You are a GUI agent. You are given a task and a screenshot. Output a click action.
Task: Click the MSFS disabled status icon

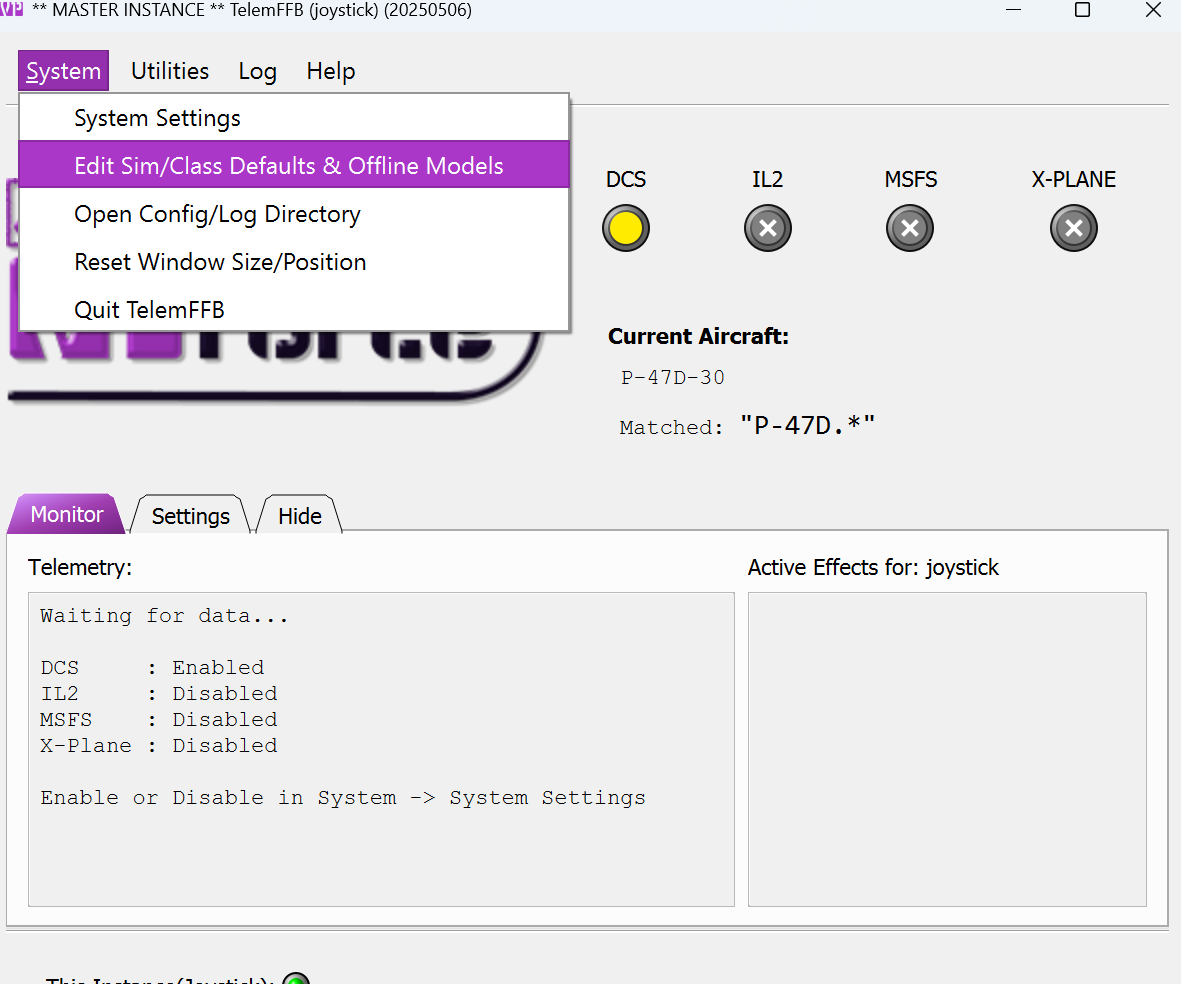(x=910, y=228)
